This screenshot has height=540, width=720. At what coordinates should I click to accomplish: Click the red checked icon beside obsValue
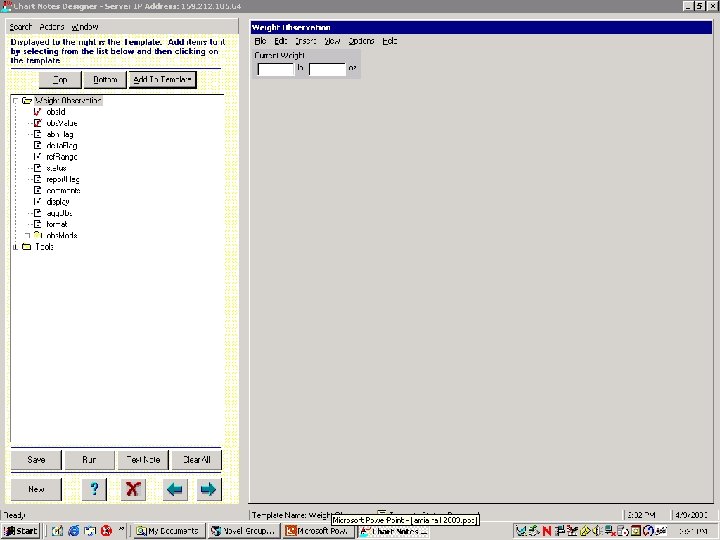pyautogui.click(x=38, y=123)
